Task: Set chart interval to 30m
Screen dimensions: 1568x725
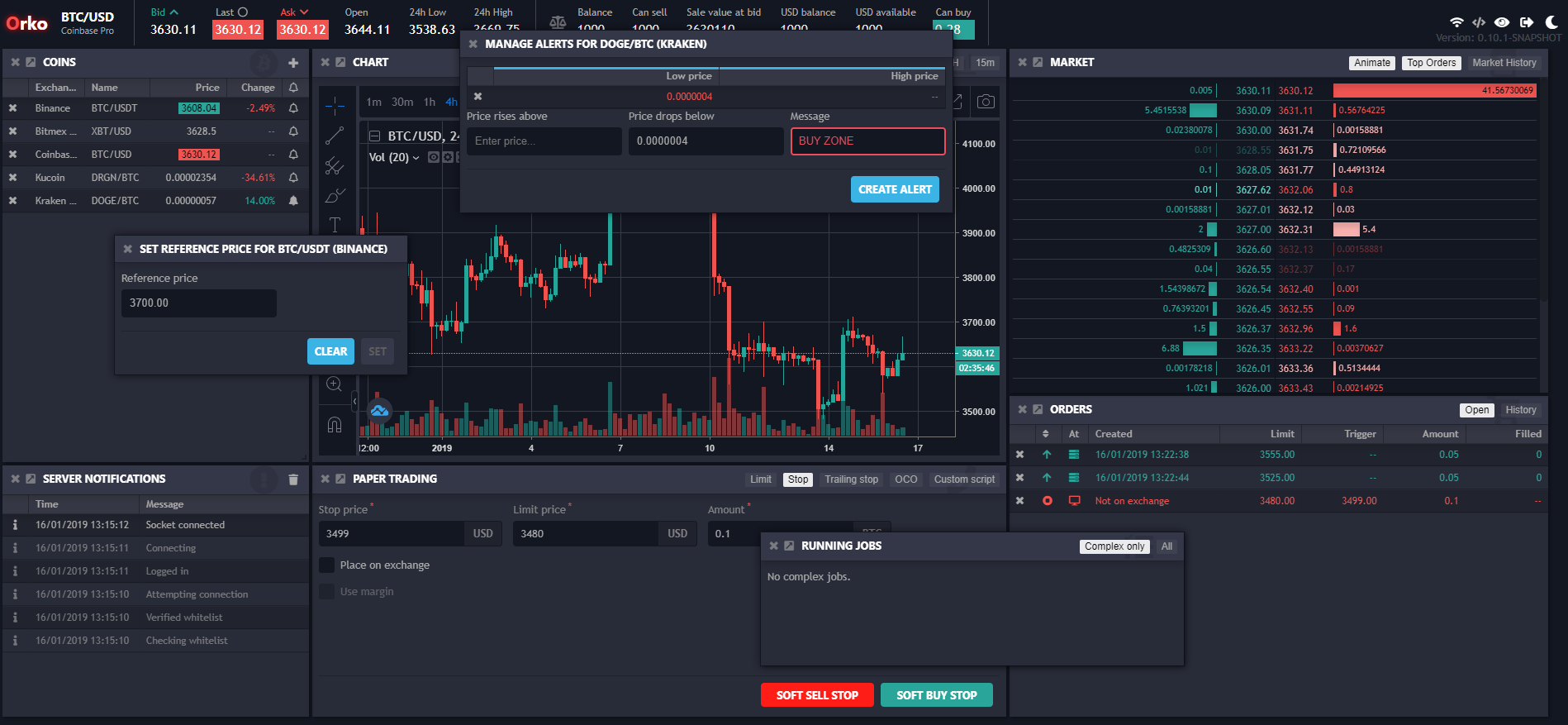Action: 402,103
